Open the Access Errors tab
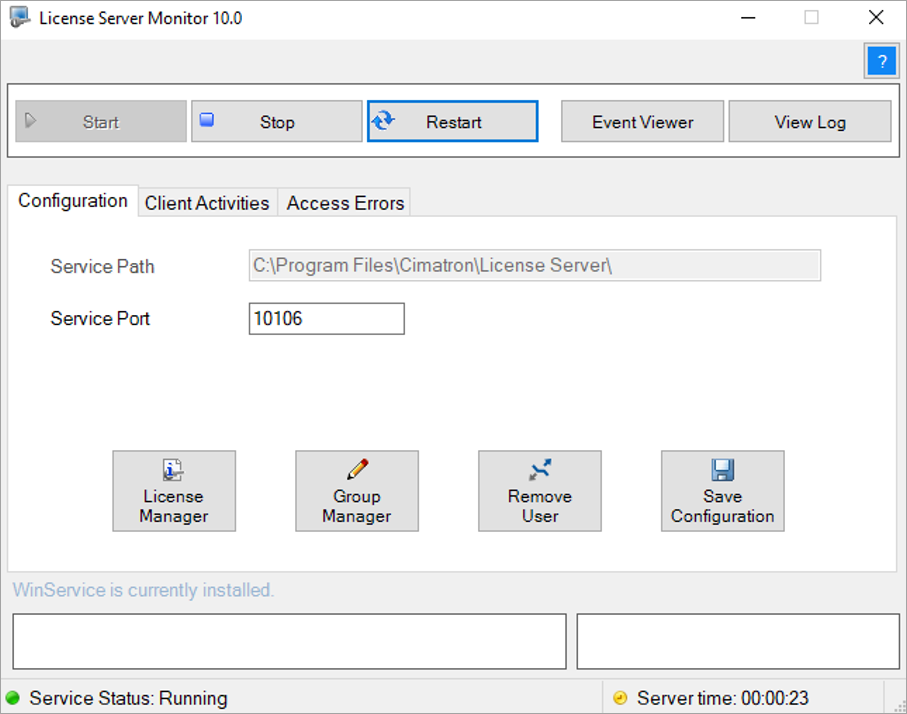Screen dimensions: 907x714 tap(345, 203)
